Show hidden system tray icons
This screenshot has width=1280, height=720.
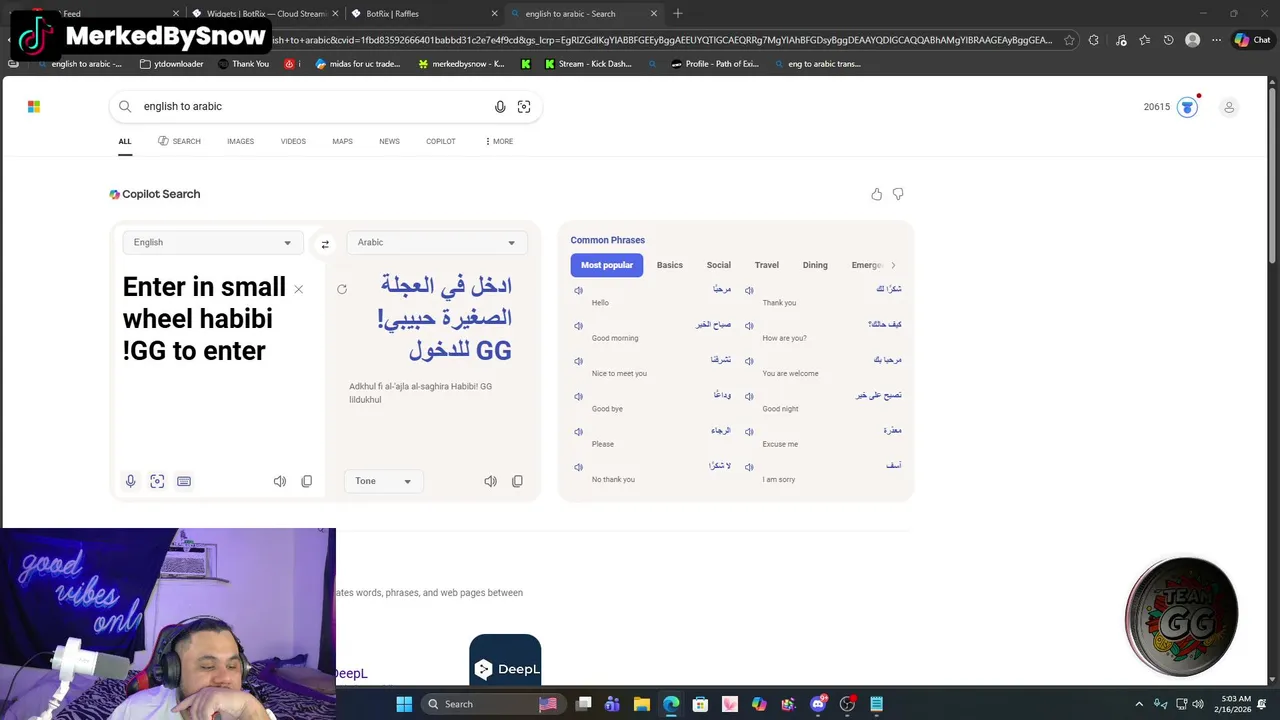pyautogui.click(x=1139, y=704)
